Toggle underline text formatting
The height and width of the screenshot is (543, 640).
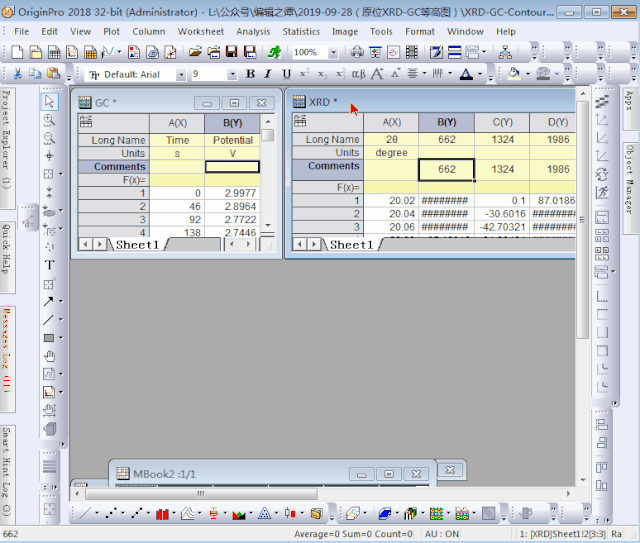pos(287,74)
